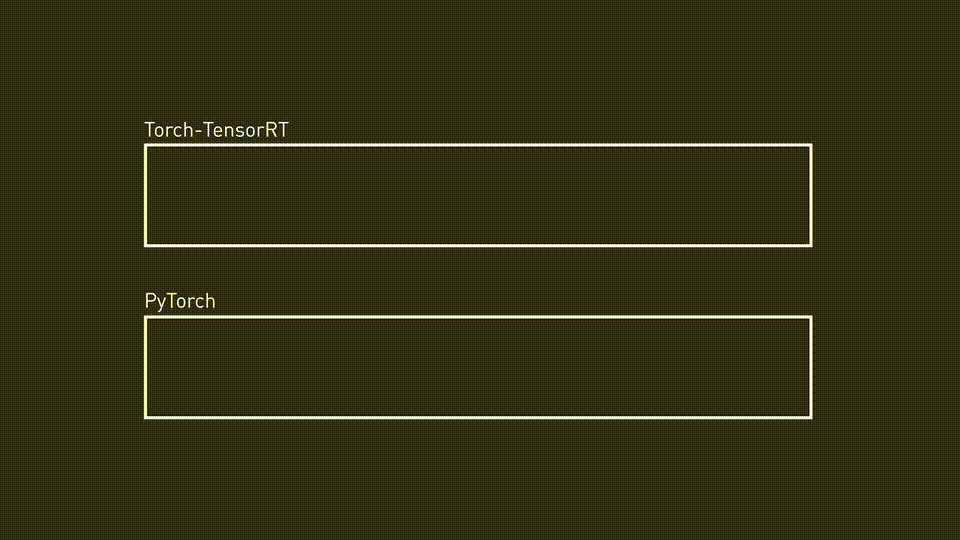The height and width of the screenshot is (540, 960).
Task: Click the top-left corner of PyTorch box
Action: 146,318
